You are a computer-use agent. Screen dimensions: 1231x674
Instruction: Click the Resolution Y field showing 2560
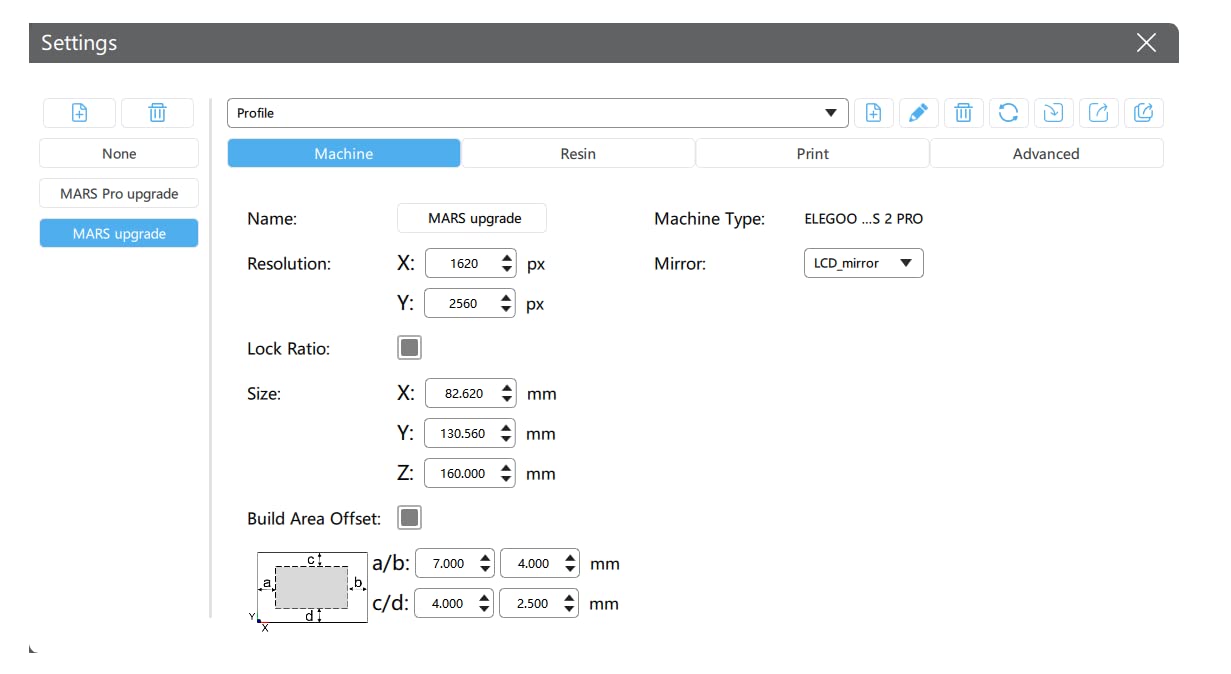[470, 304]
